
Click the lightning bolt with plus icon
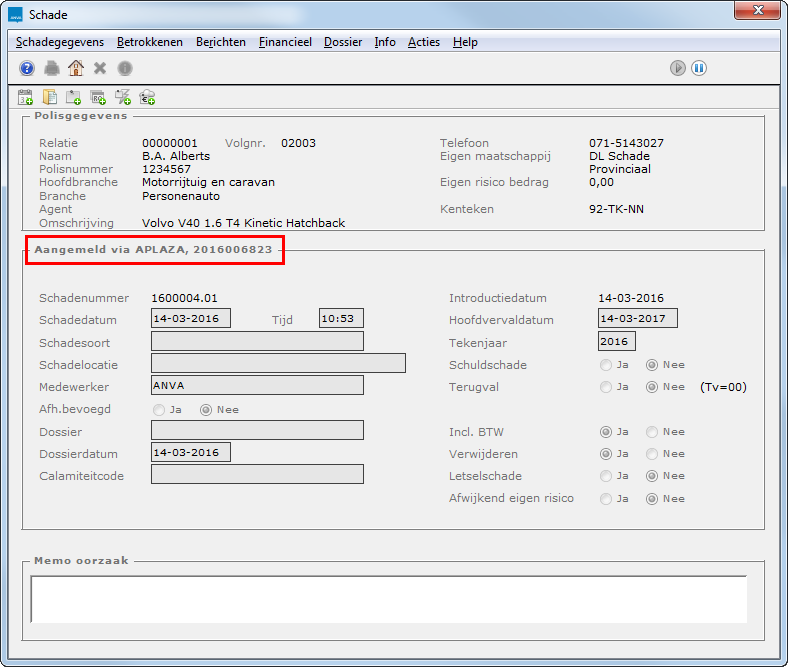click(x=123, y=97)
